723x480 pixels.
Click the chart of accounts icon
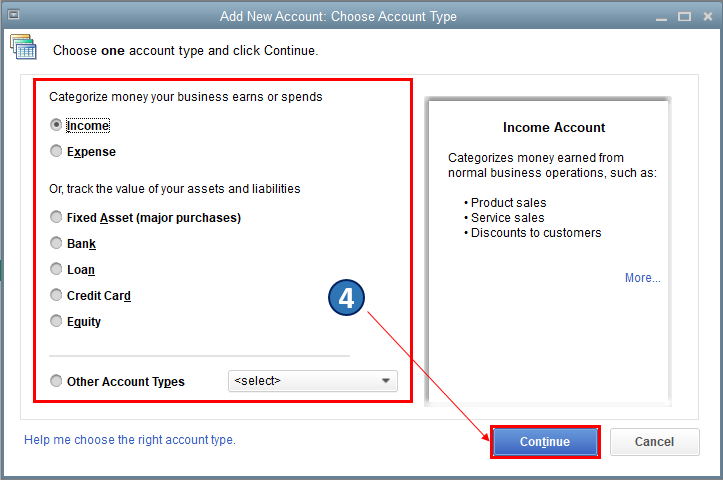point(22,47)
